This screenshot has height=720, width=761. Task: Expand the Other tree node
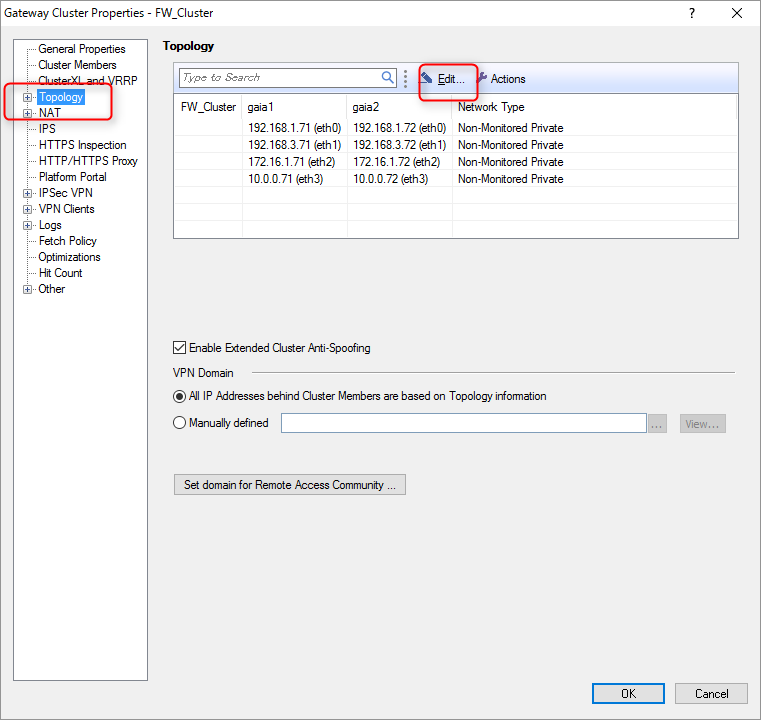tap(28, 290)
